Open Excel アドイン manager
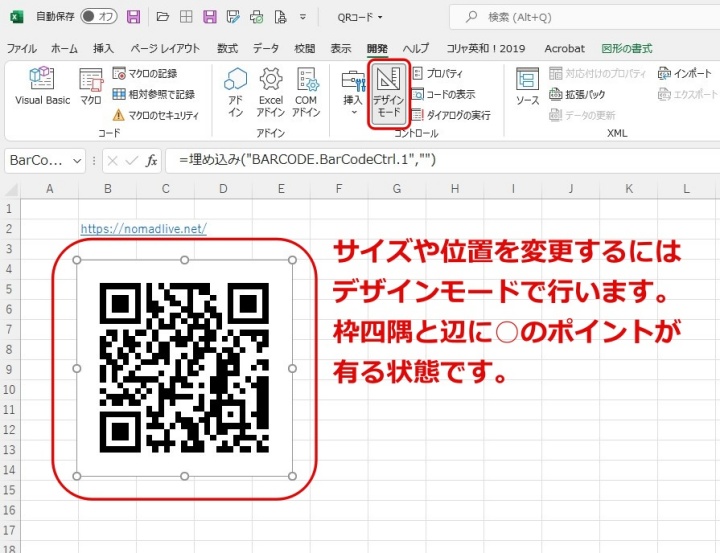 pyautogui.click(x=270, y=92)
